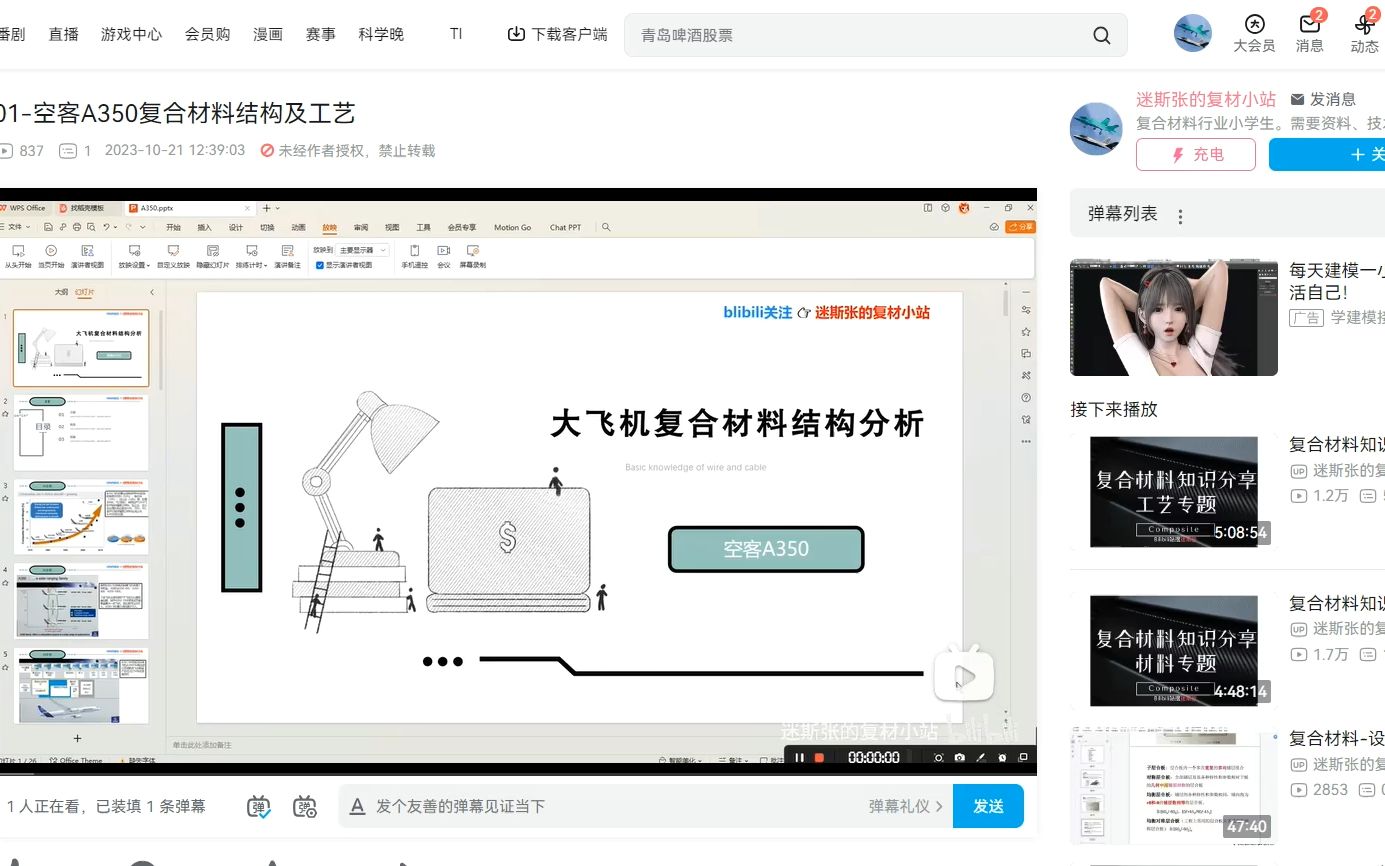Click the upload date 2023-10-21 12:39:03
Viewport: 1385px width, 866px height.
tap(175, 151)
